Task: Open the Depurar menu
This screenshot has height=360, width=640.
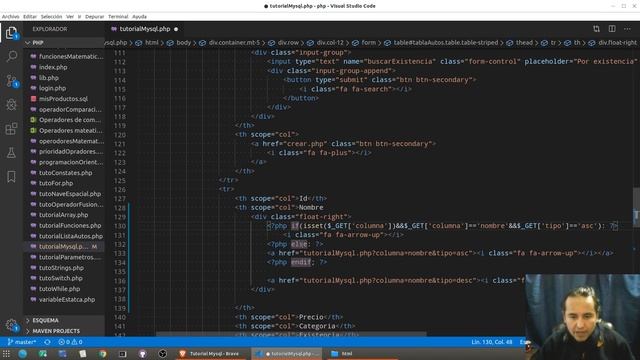Action: click(x=94, y=17)
